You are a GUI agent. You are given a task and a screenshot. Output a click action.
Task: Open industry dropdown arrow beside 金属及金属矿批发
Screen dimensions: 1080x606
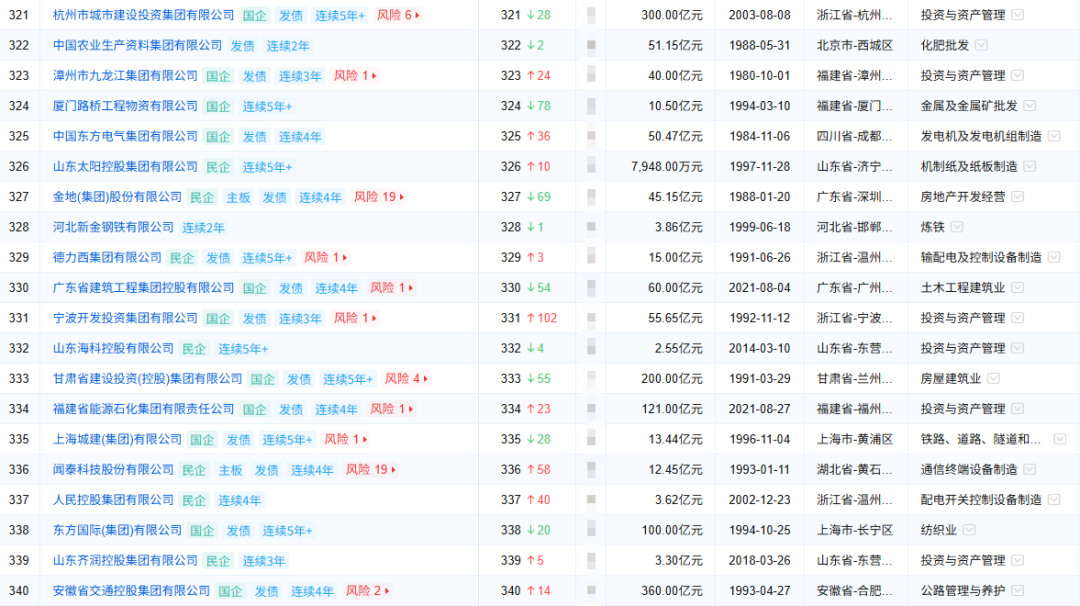click(x=1030, y=106)
